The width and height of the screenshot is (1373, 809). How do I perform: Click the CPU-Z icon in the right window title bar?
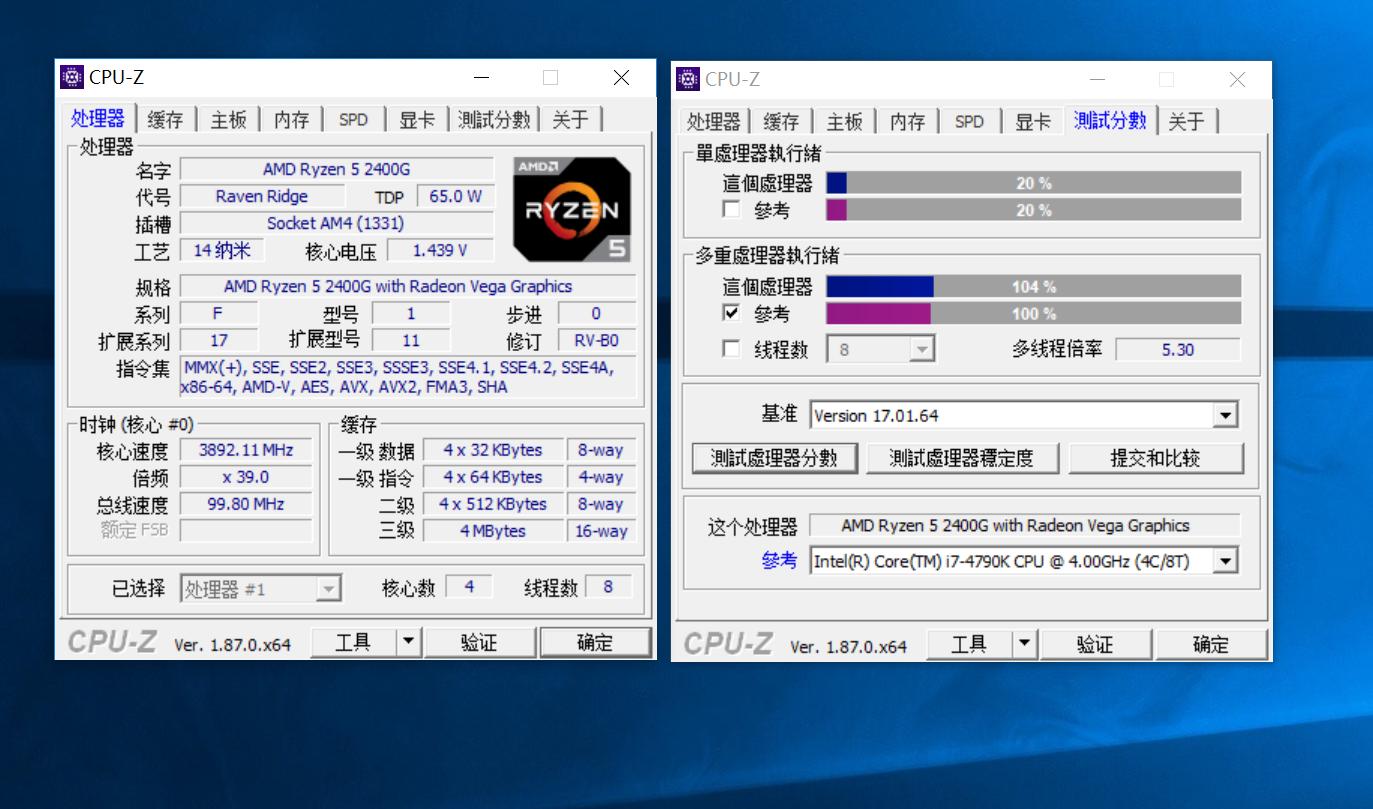click(x=688, y=79)
